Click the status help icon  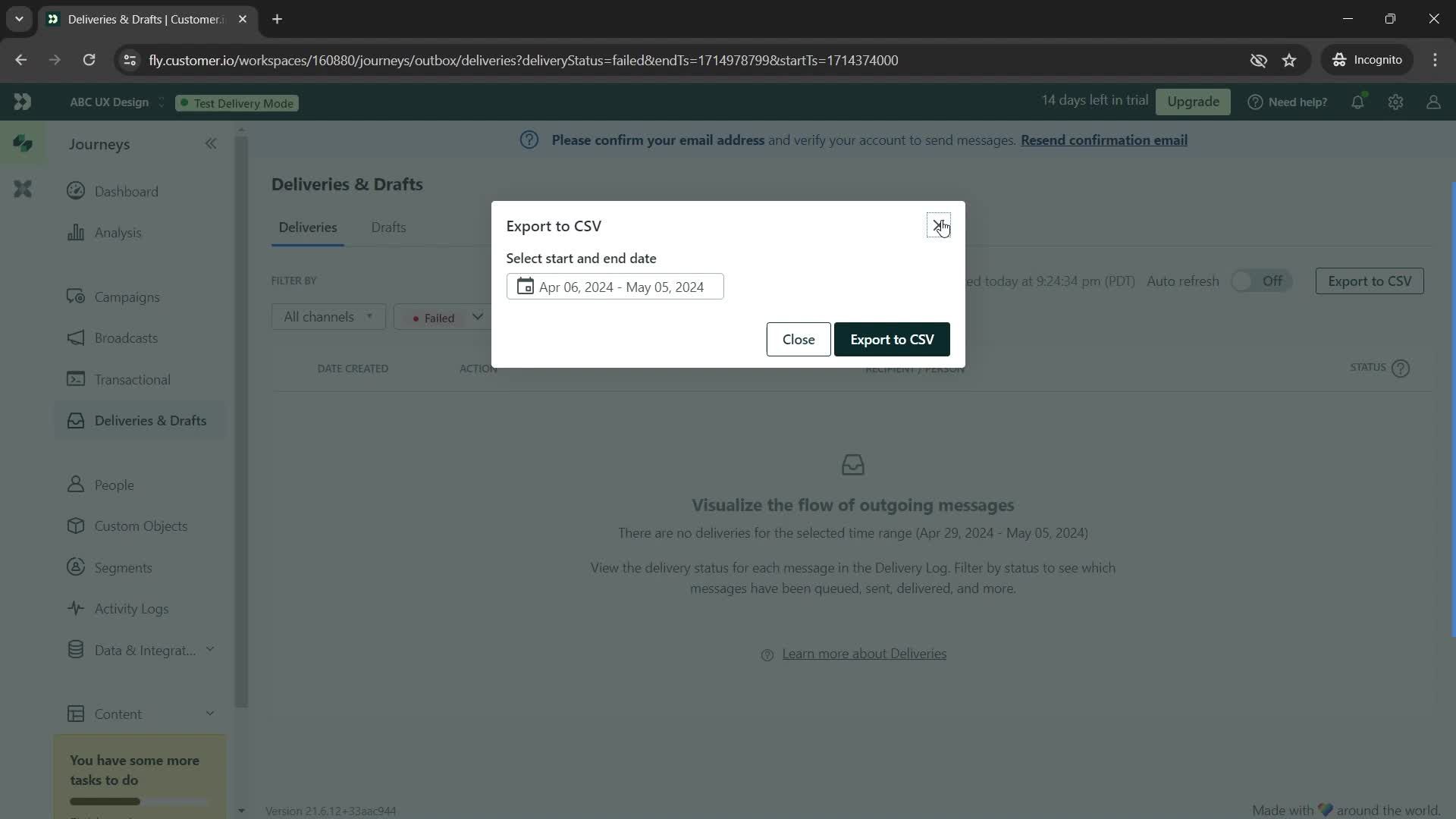[x=1401, y=368]
